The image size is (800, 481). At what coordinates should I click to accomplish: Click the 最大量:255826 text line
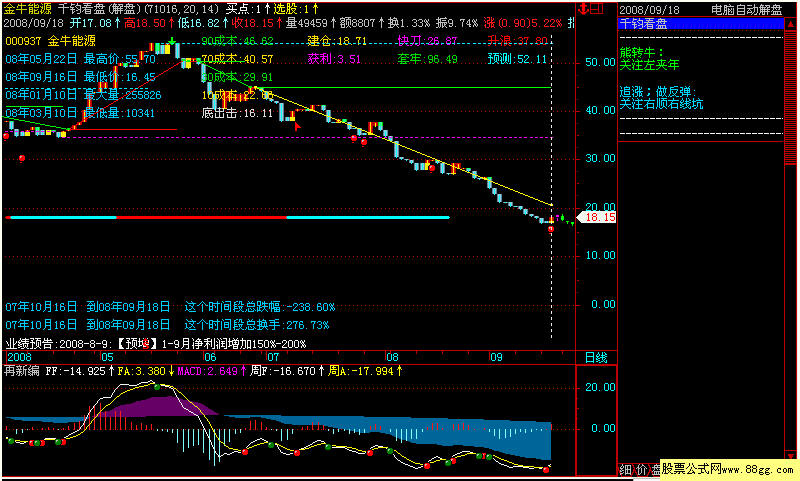(x=83, y=95)
